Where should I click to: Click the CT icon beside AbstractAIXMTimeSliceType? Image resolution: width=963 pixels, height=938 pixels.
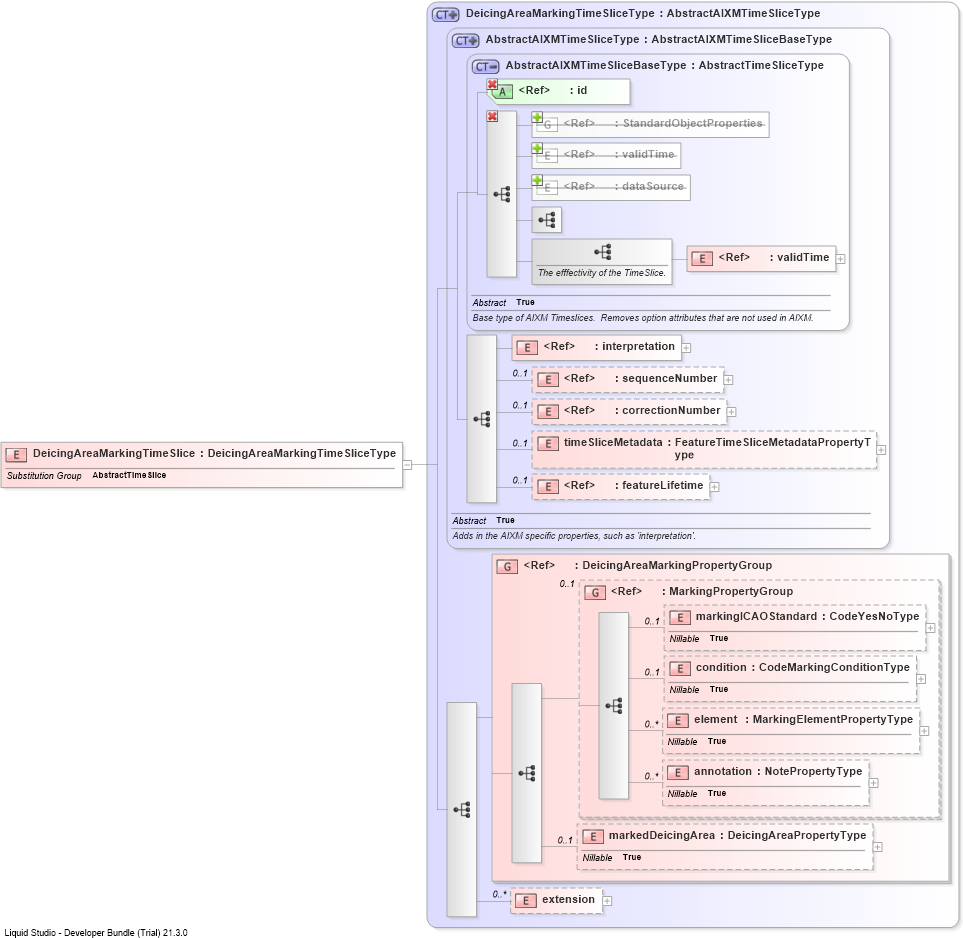[465, 41]
